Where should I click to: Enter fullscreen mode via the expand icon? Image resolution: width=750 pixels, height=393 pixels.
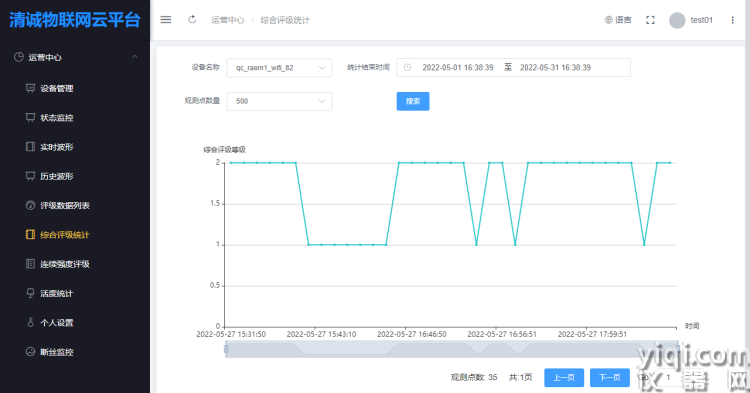[x=650, y=20]
